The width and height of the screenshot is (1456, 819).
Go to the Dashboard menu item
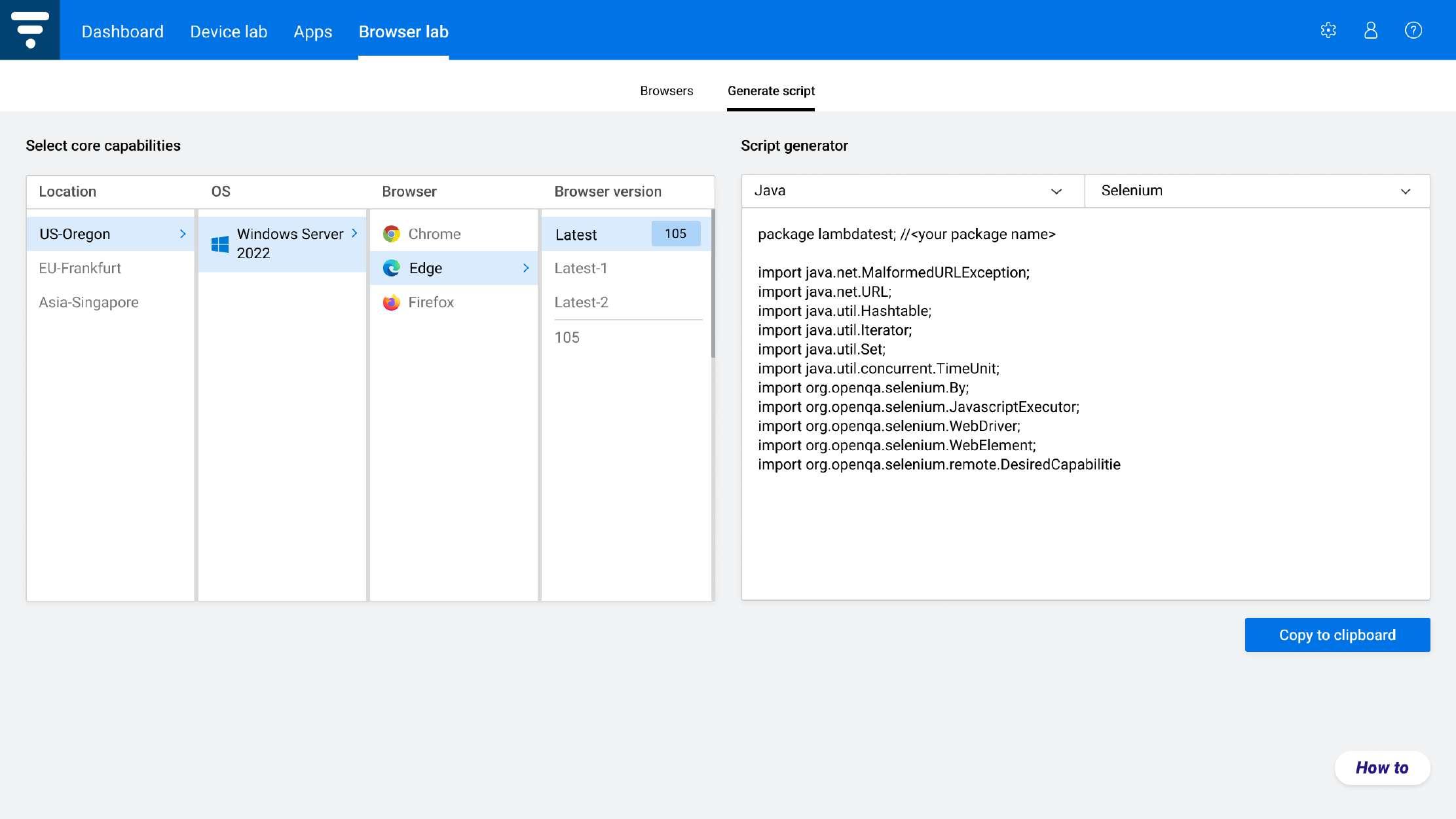(x=122, y=31)
